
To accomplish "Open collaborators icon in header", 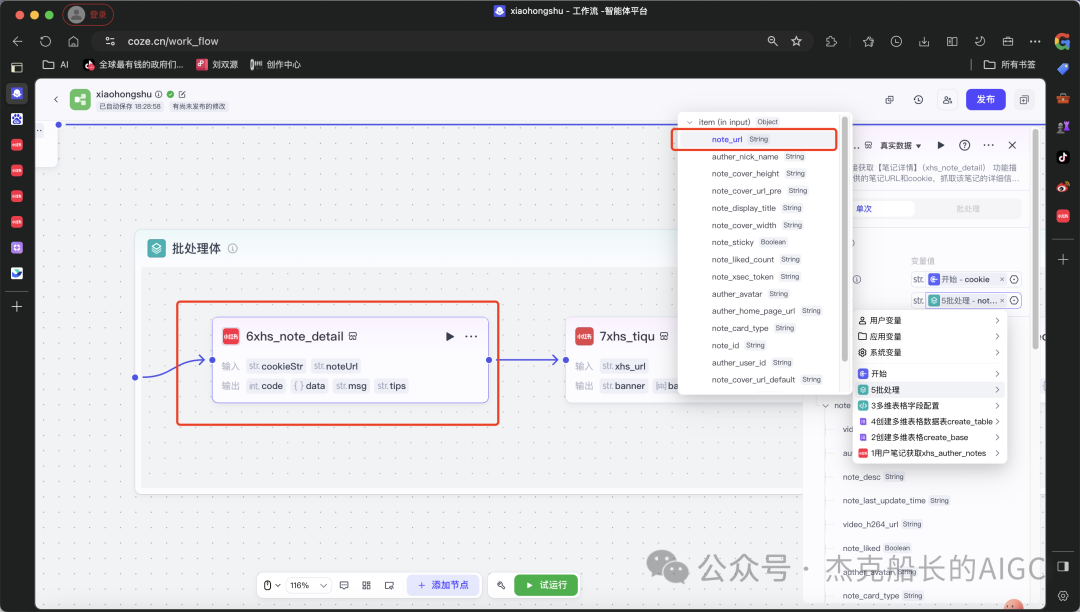I will coord(947,100).
